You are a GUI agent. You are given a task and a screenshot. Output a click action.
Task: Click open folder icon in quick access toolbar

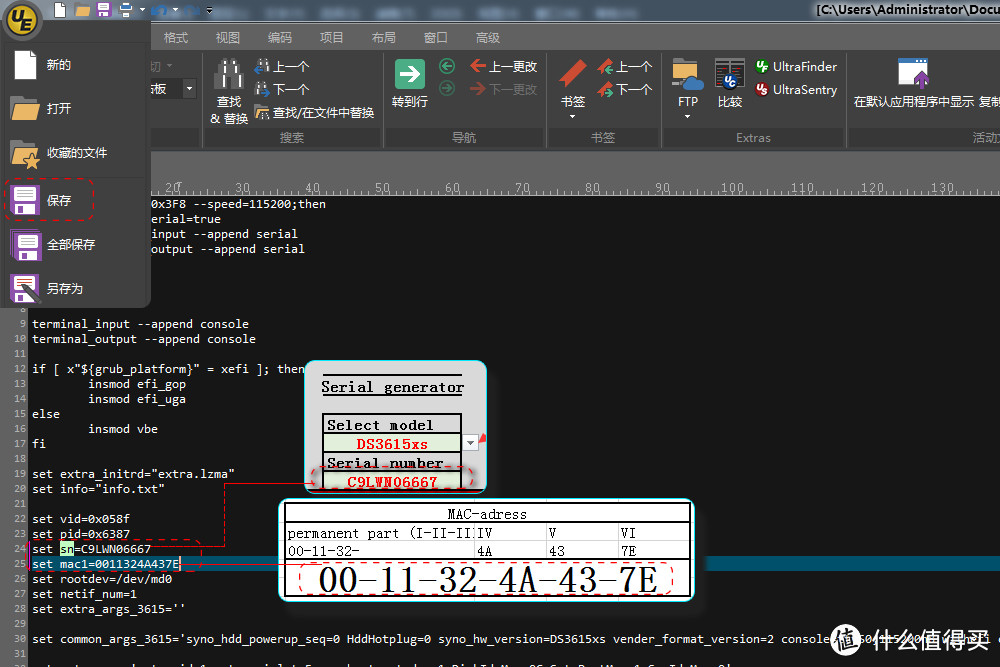[x=82, y=10]
